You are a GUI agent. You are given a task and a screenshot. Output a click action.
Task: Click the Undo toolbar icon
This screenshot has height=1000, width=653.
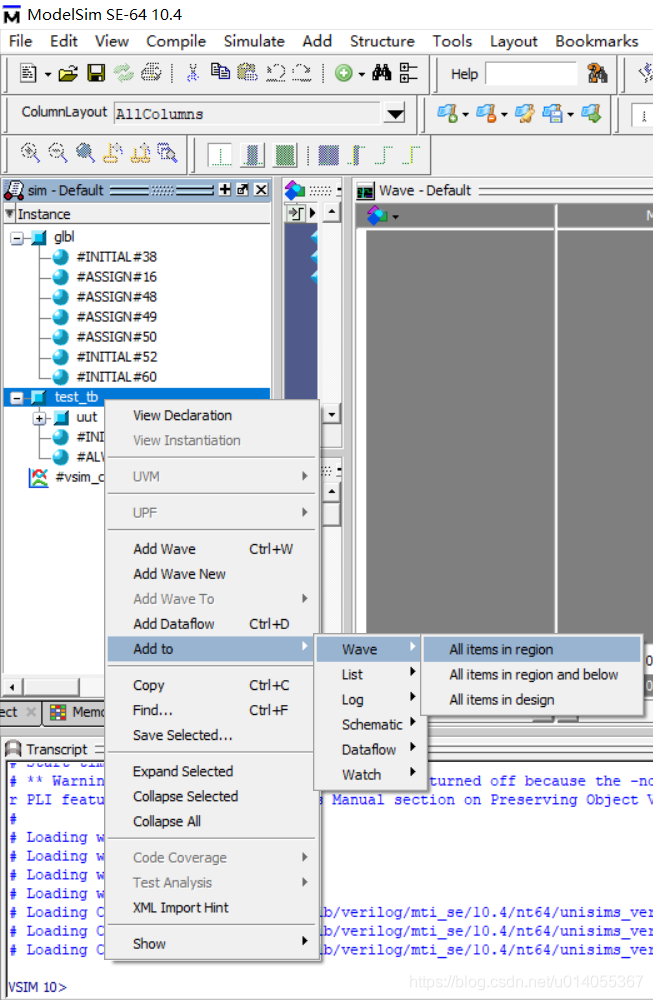(275, 73)
